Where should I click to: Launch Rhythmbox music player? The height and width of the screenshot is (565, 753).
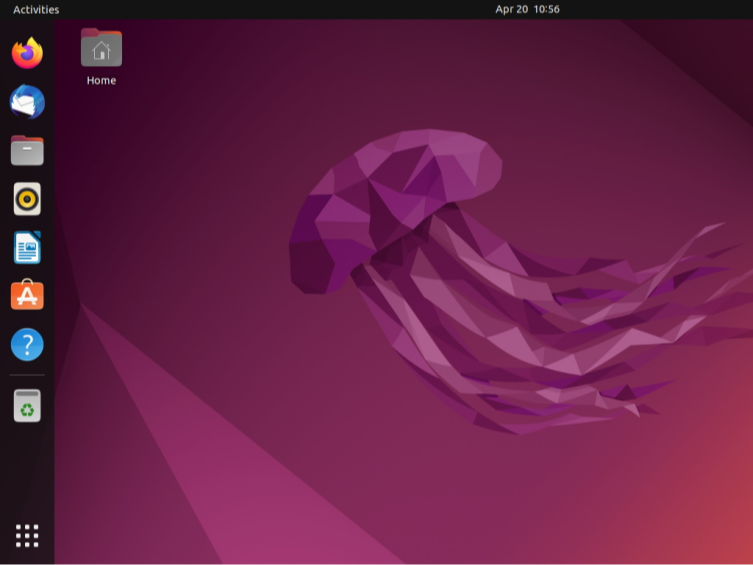[x=27, y=199]
